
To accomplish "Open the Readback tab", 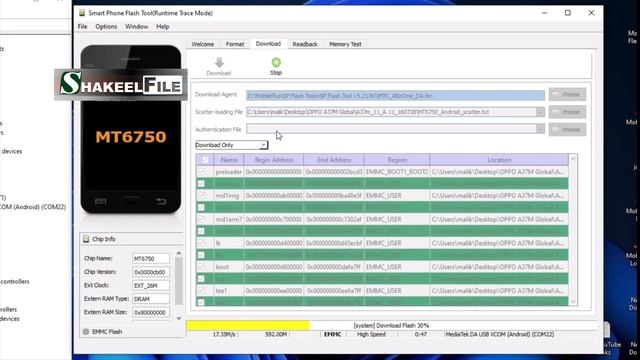I will [305, 44].
